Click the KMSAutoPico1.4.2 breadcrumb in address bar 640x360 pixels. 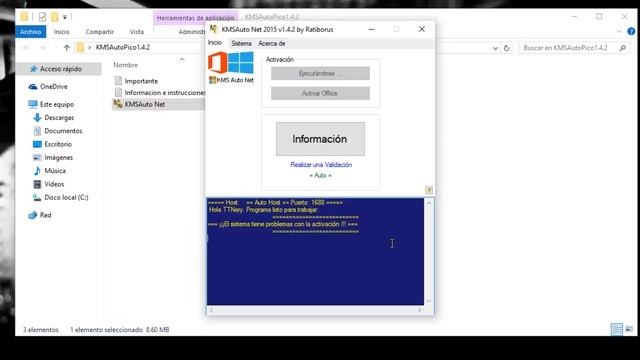click(123, 47)
